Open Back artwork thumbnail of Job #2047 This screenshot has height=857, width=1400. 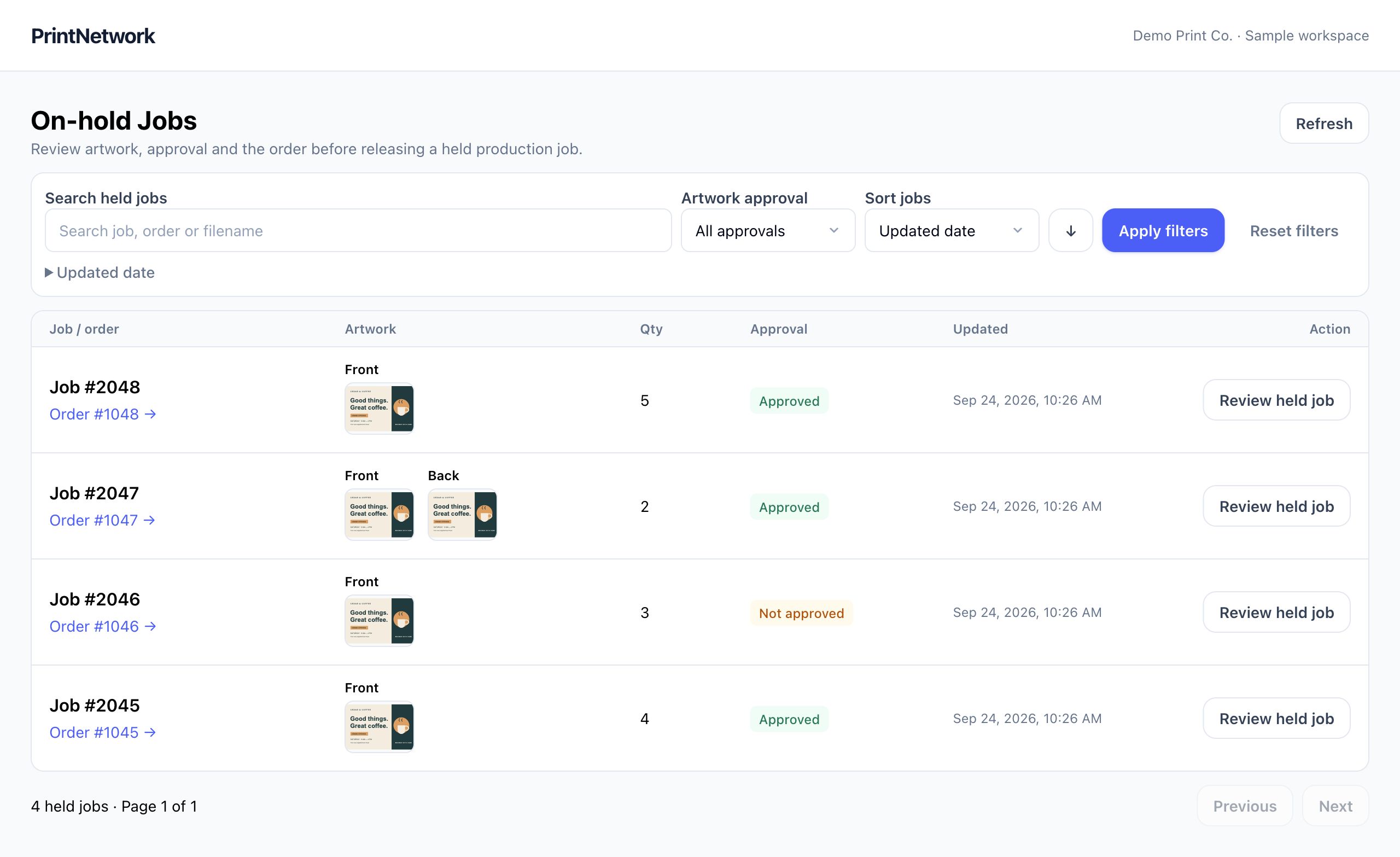[463, 514]
